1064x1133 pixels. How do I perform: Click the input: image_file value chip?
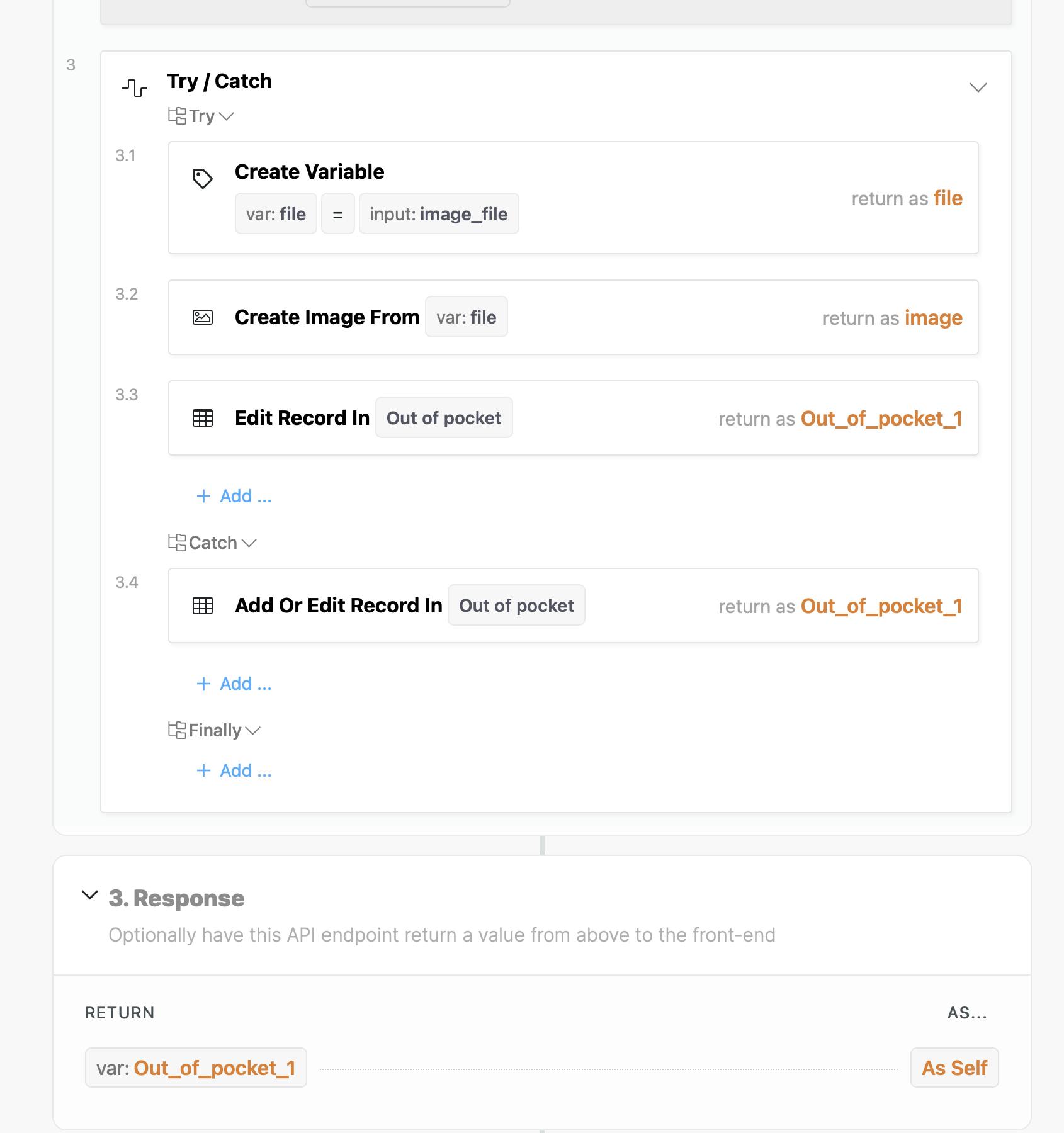pyautogui.click(x=439, y=213)
